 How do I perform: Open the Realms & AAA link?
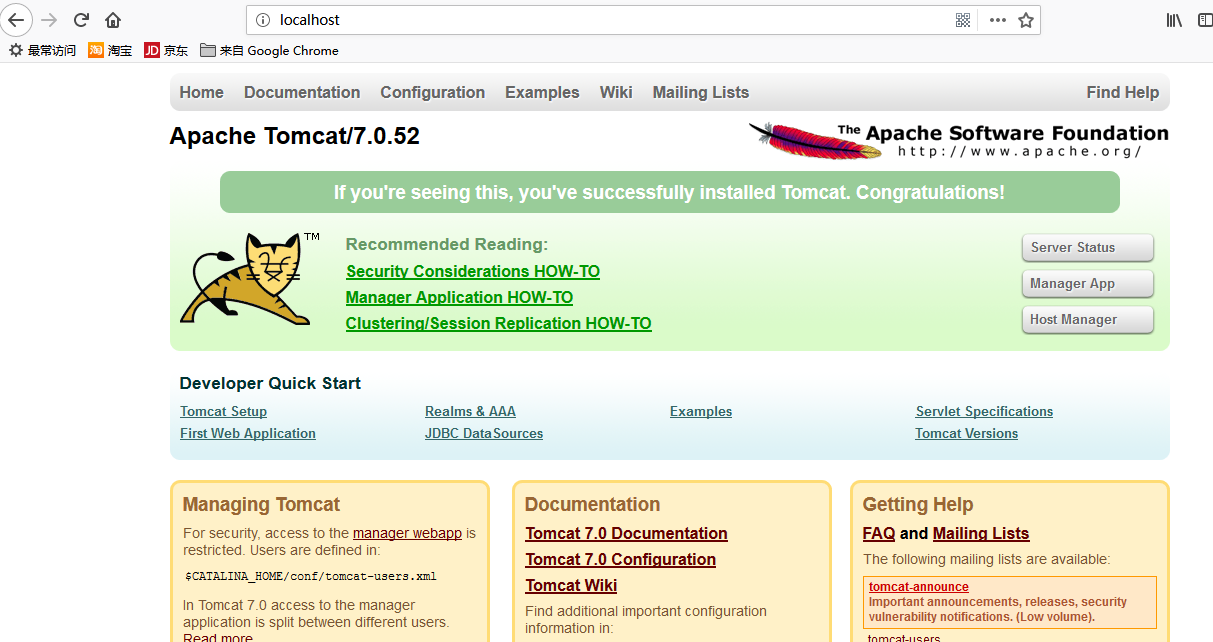470,411
